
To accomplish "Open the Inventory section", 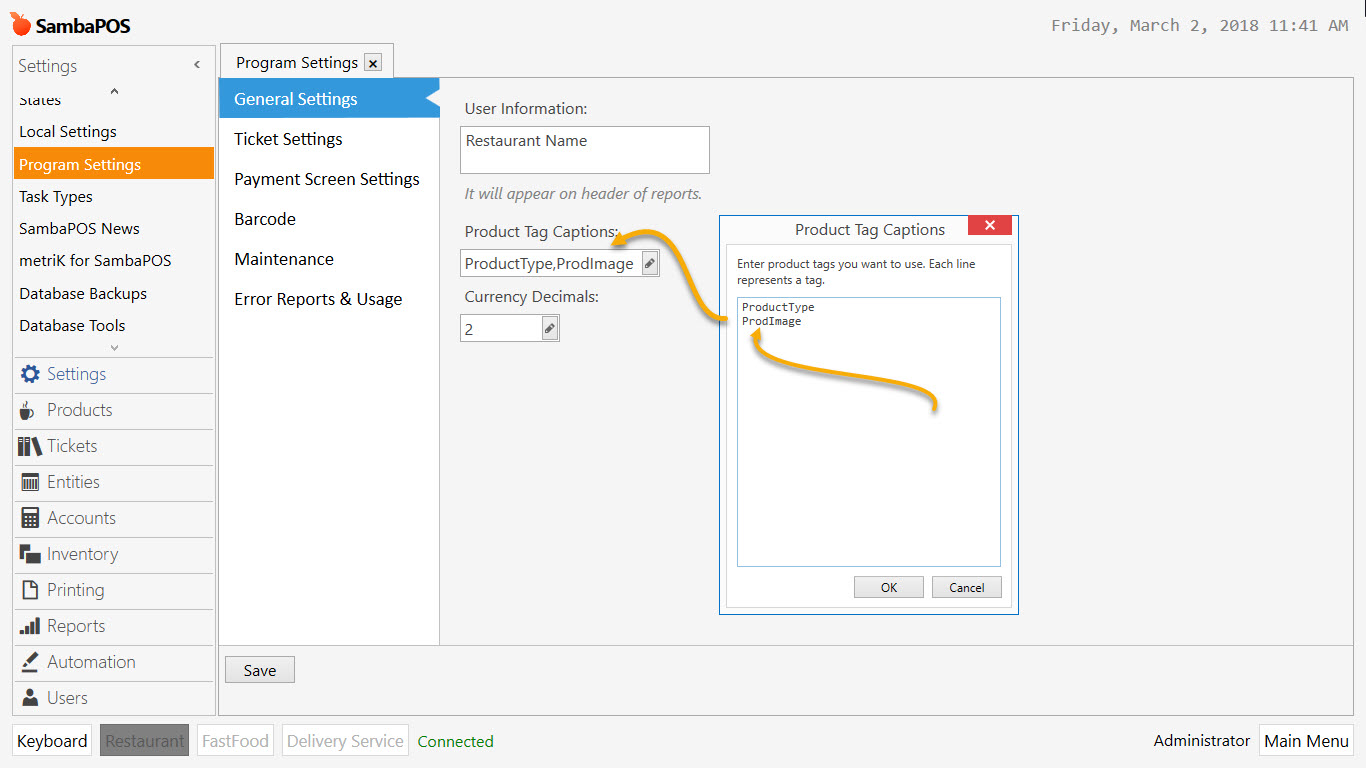I will click(x=81, y=554).
